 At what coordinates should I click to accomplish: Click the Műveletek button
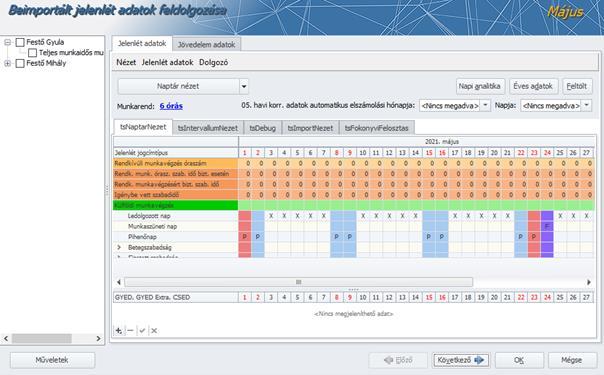52,360
